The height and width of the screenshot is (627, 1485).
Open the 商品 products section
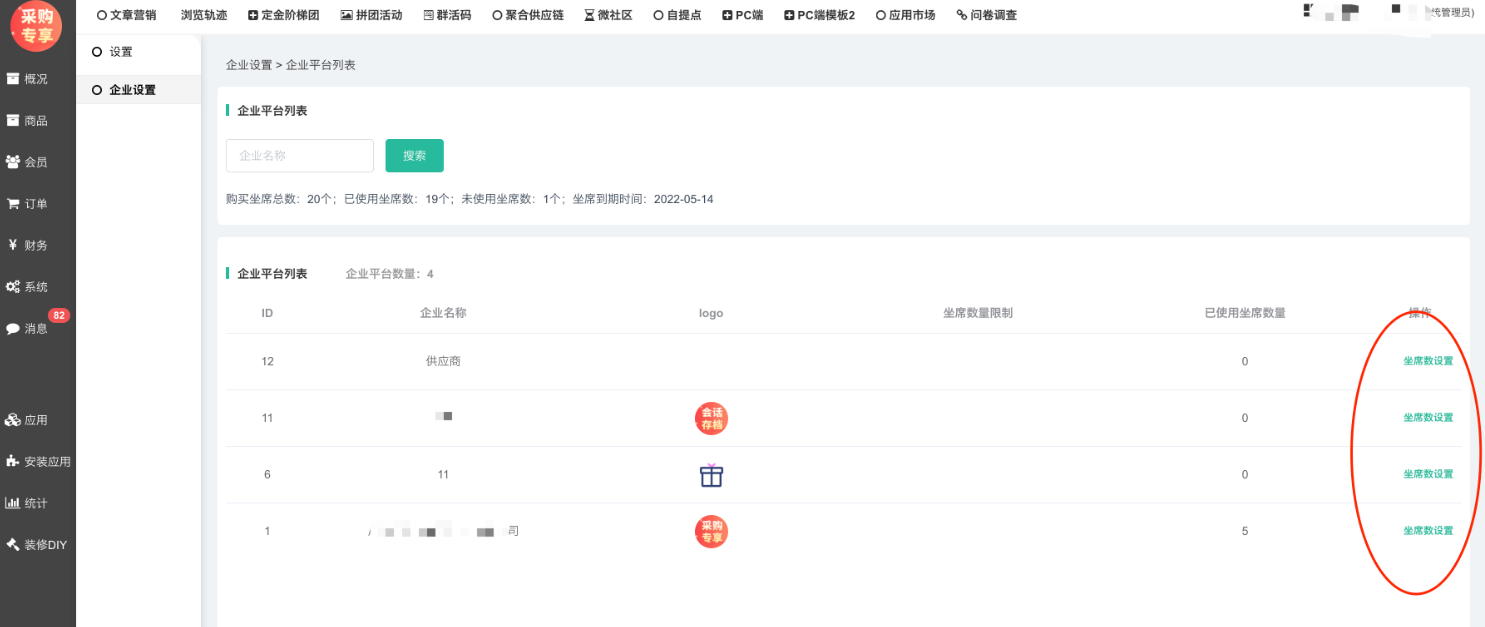click(28, 121)
